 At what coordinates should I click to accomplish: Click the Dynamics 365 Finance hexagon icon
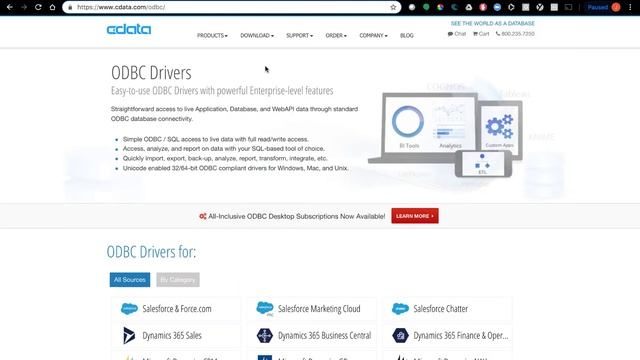[x=400, y=336]
